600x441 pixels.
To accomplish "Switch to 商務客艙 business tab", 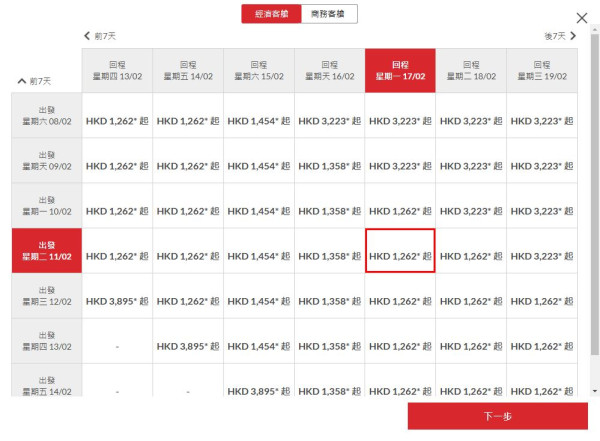I will point(329,14).
